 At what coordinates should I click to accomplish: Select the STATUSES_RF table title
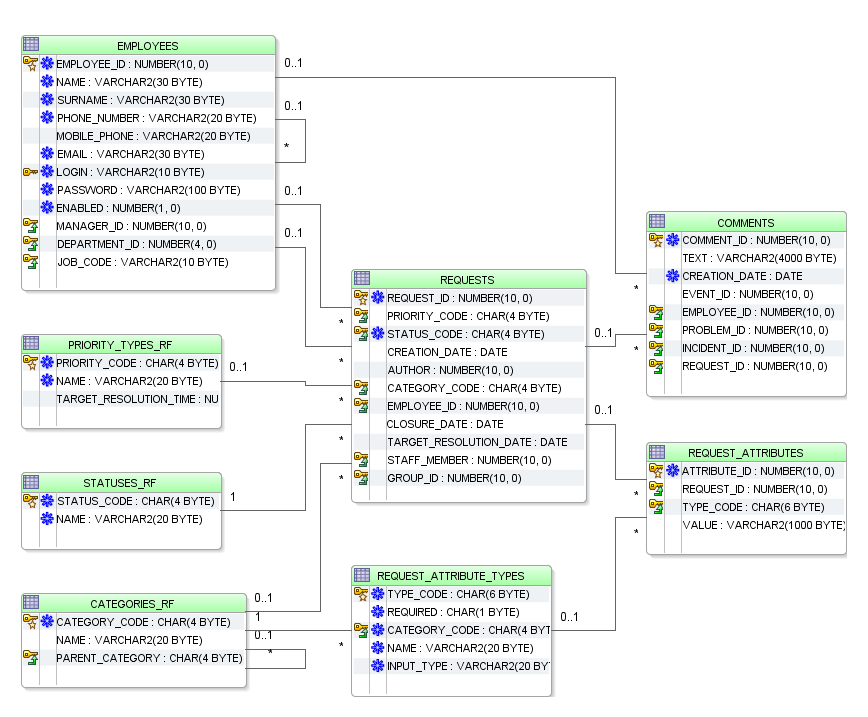point(120,483)
